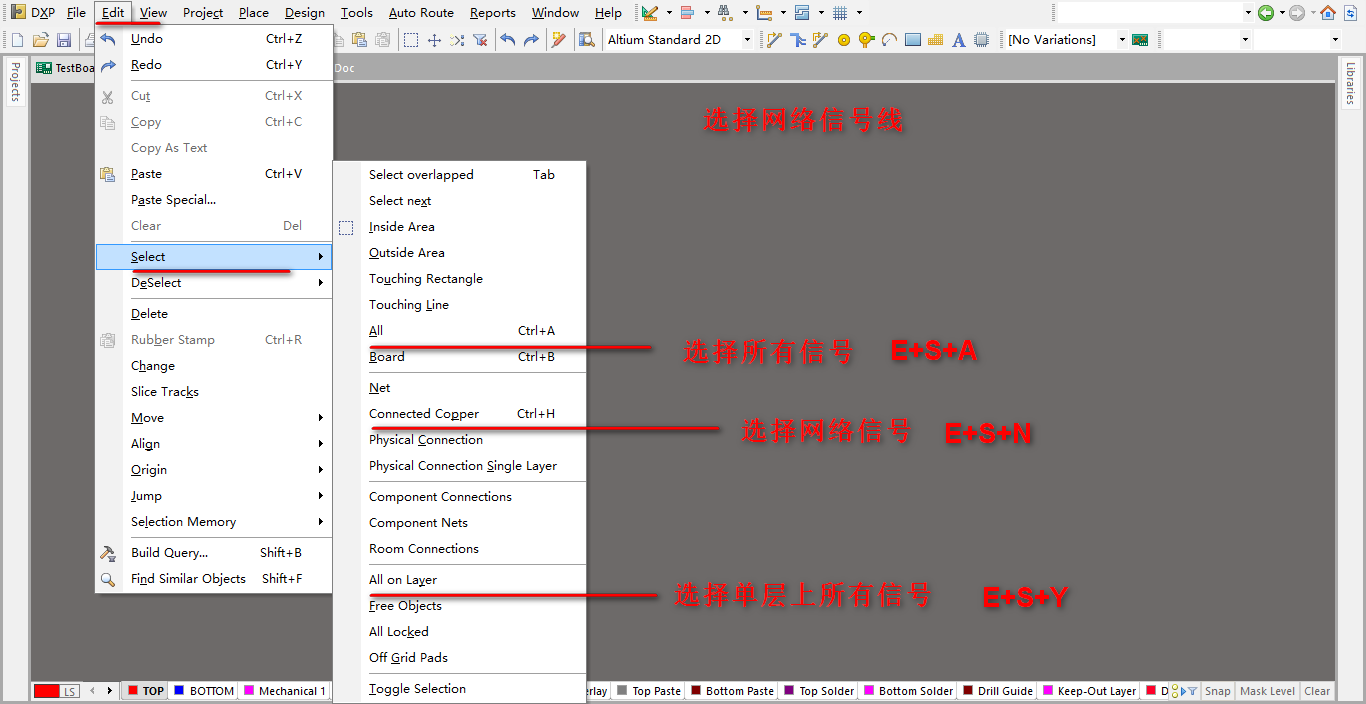This screenshot has width=1366, height=704.
Task: Click the red LS layer color swatch
Action: point(47,691)
